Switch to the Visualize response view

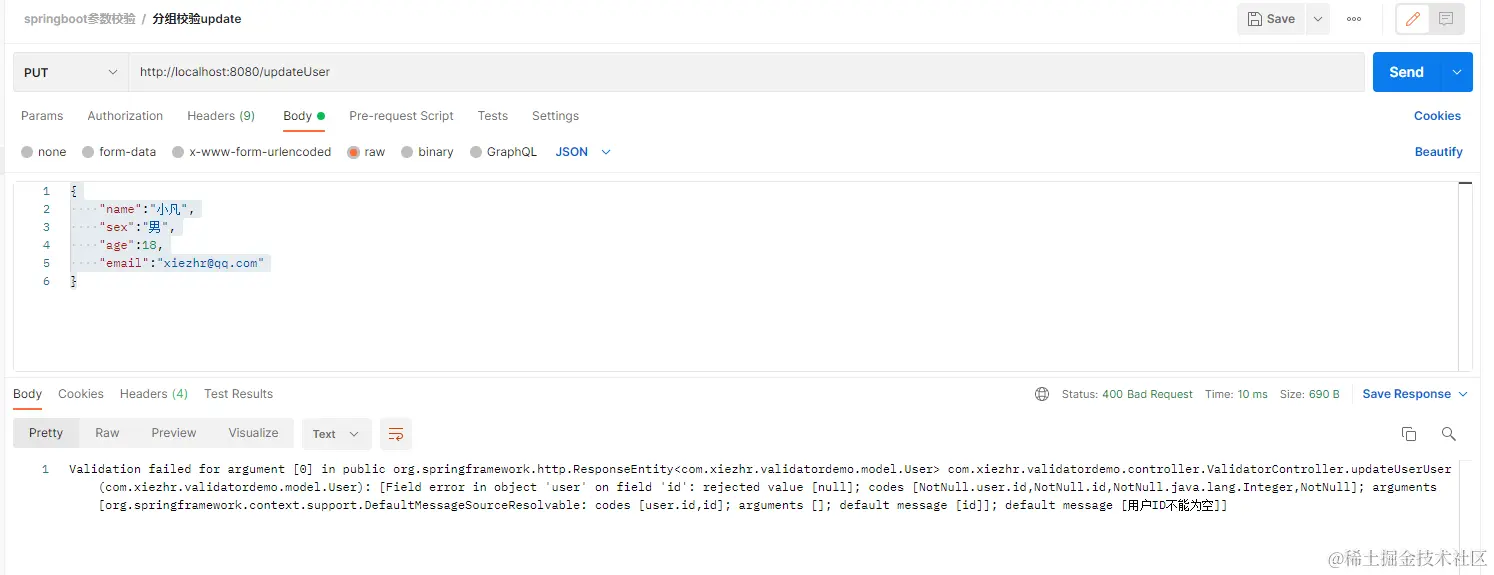(x=253, y=433)
